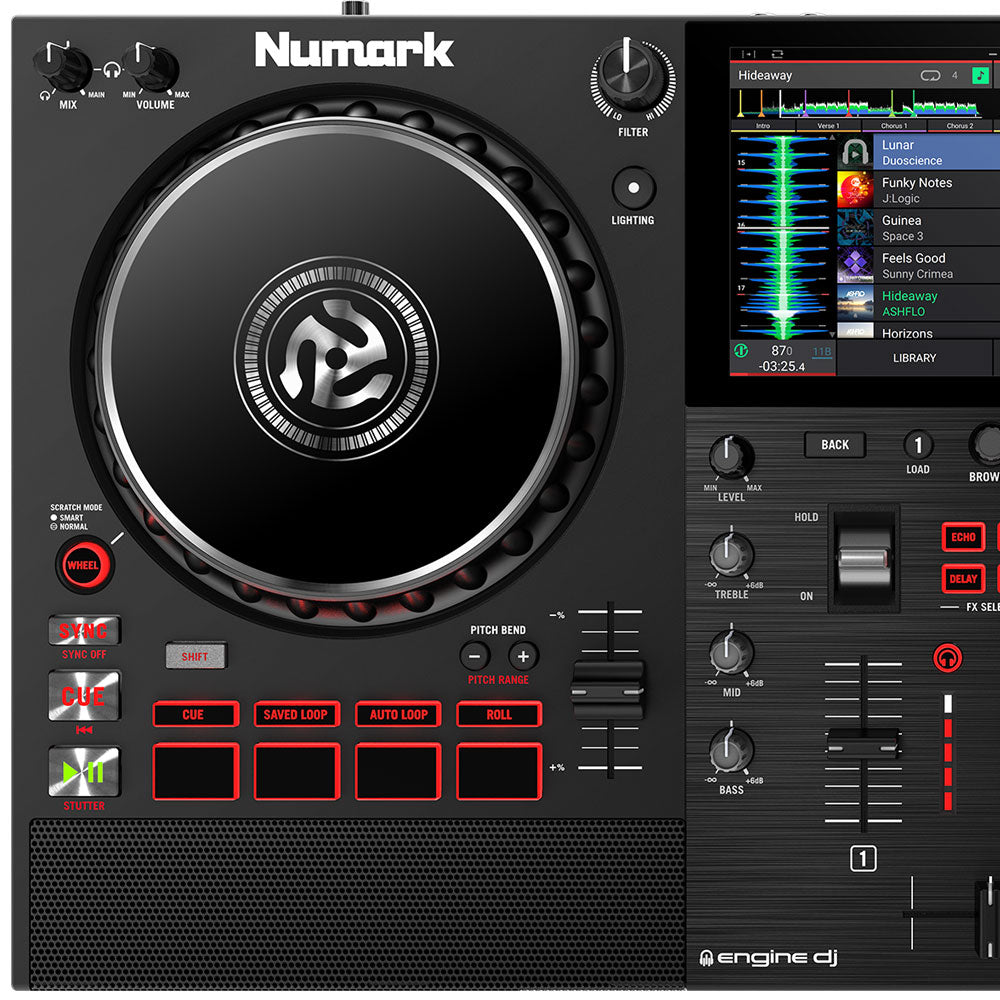Tap the continue/autoplay icon at the screen's top left
Image resolution: width=1000 pixels, height=1000 pixels.
749,54
